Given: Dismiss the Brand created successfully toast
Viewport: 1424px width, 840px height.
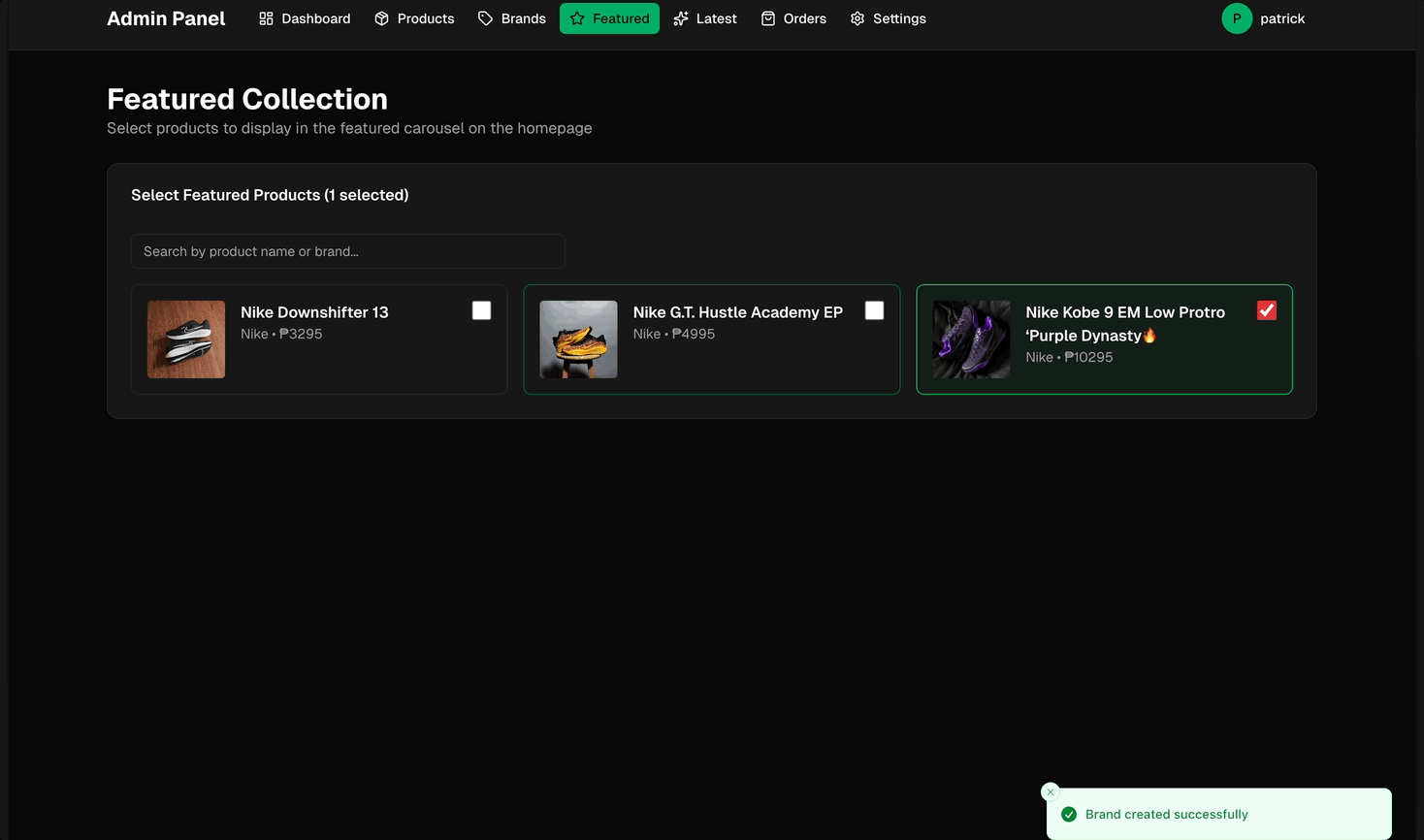Looking at the screenshot, I should (x=1050, y=792).
